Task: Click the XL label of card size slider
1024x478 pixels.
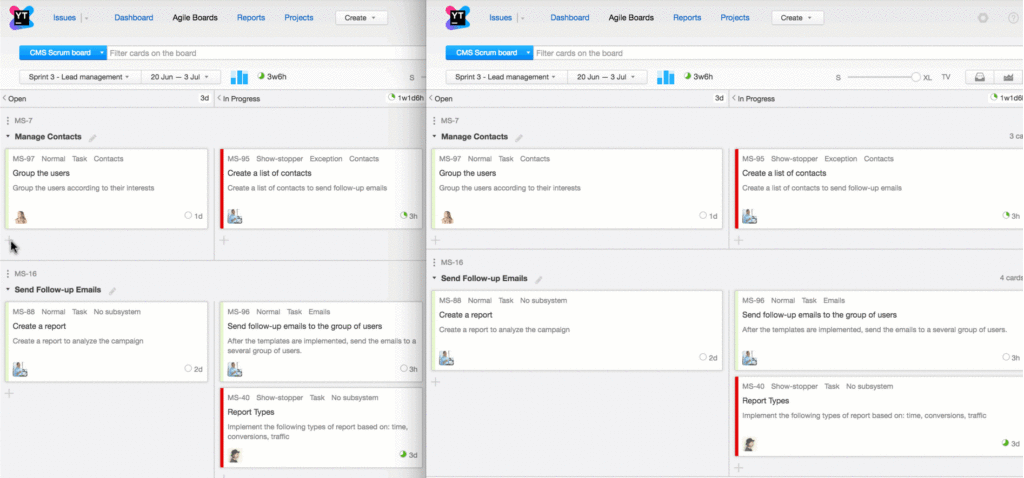Action: (x=927, y=77)
